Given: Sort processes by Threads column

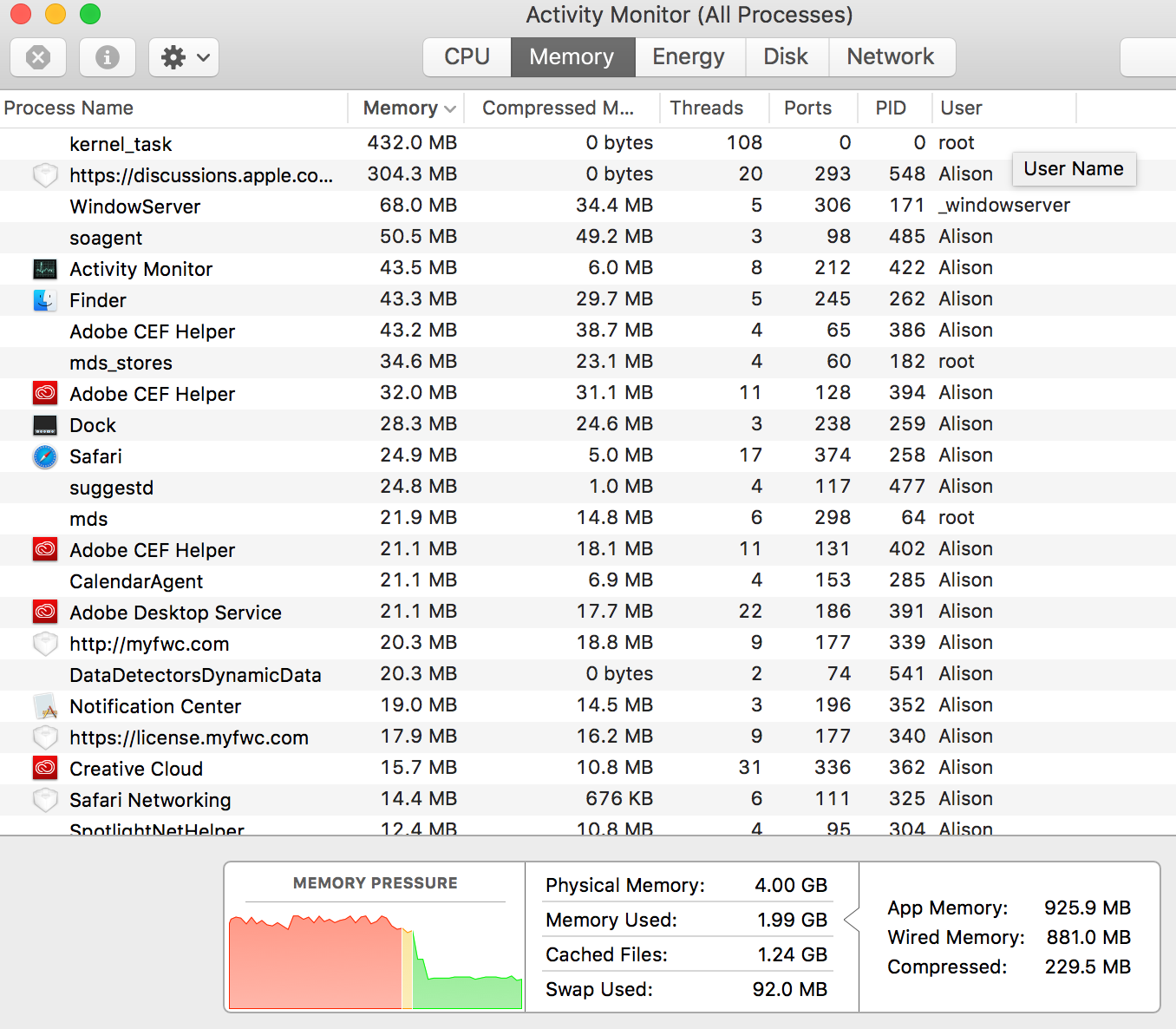Looking at the screenshot, I should (715, 108).
